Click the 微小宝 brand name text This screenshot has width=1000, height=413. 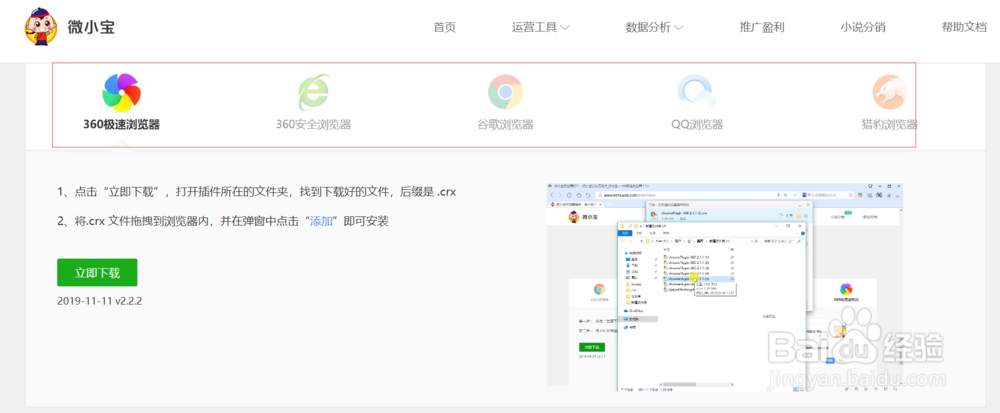tap(91, 27)
